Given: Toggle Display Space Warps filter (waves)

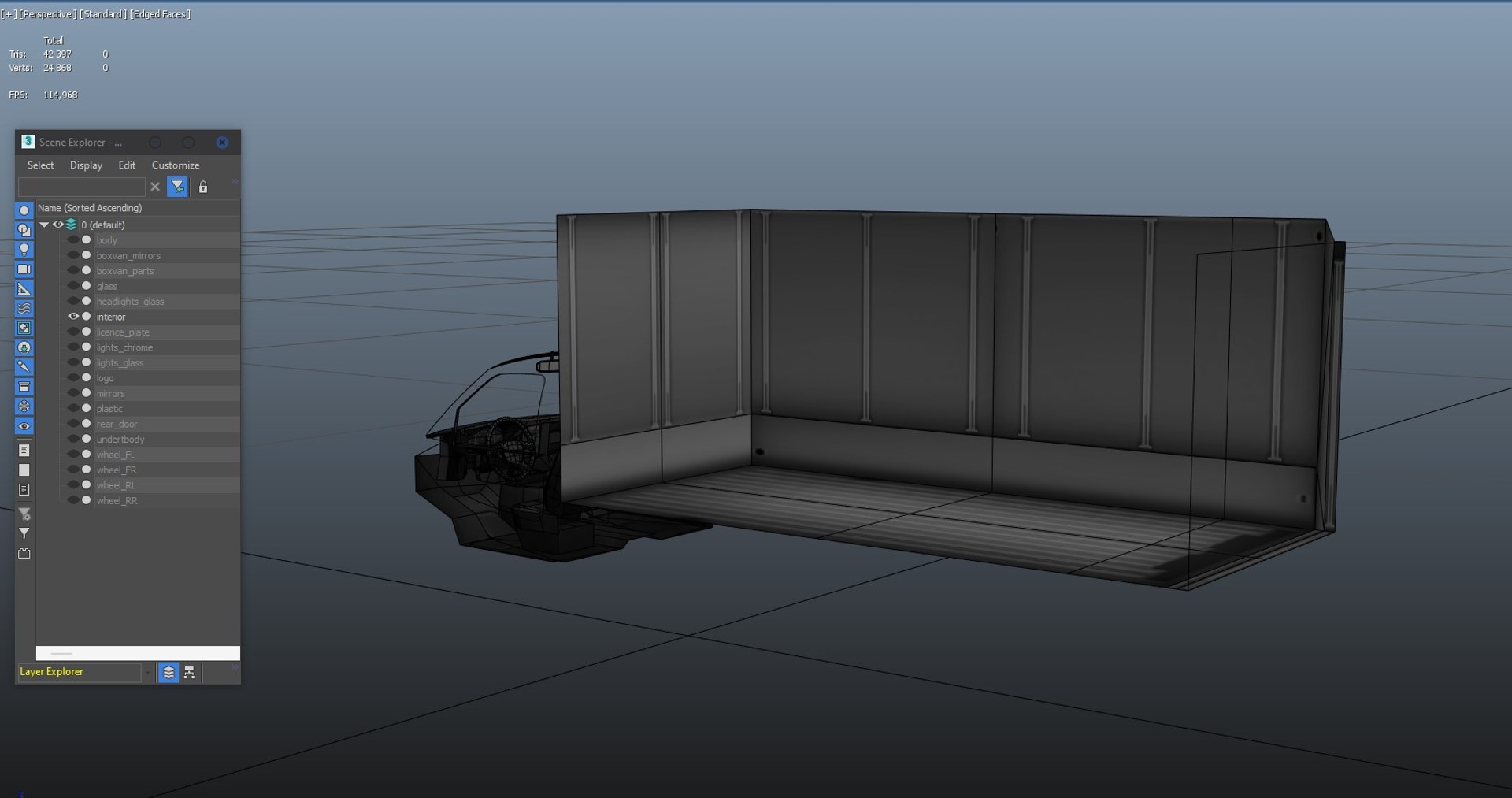Looking at the screenshot, I should (24, 309).
